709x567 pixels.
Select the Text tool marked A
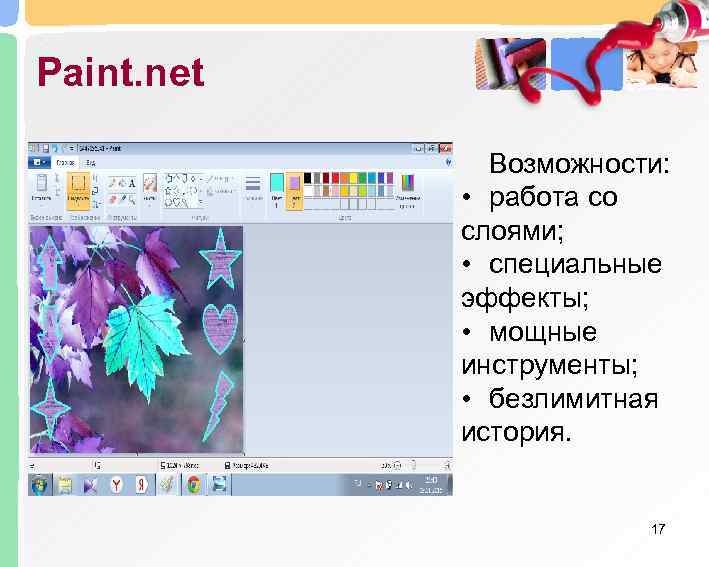[132, 183]
